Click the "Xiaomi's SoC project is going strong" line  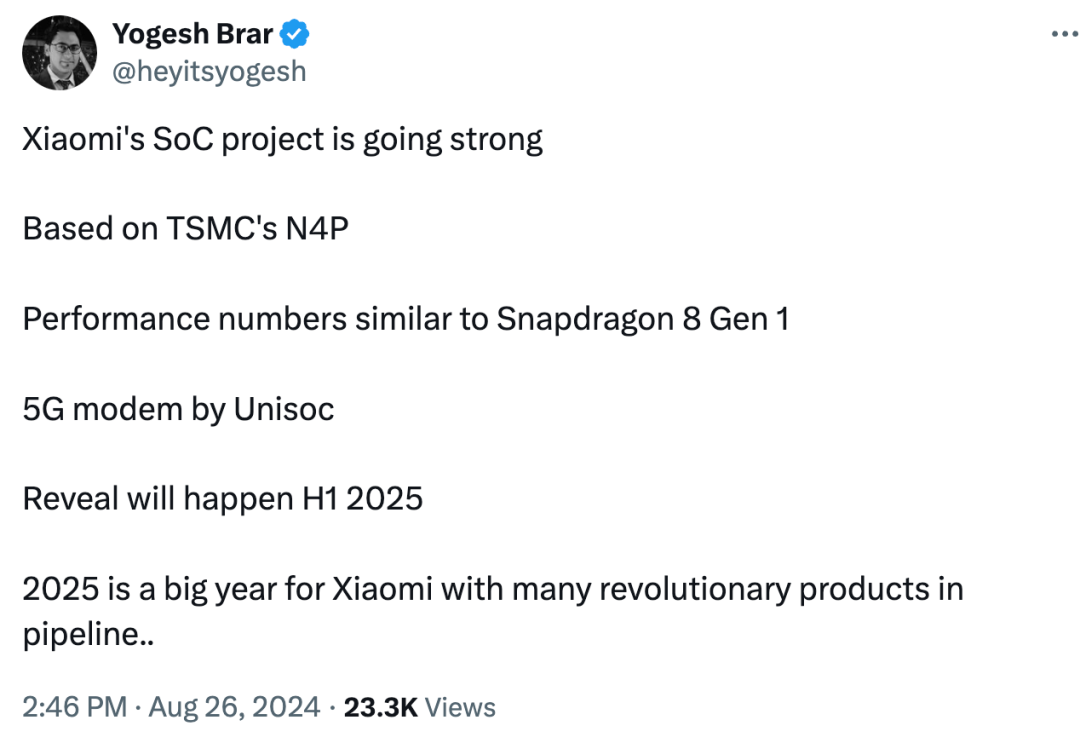[x=282, y=139]
